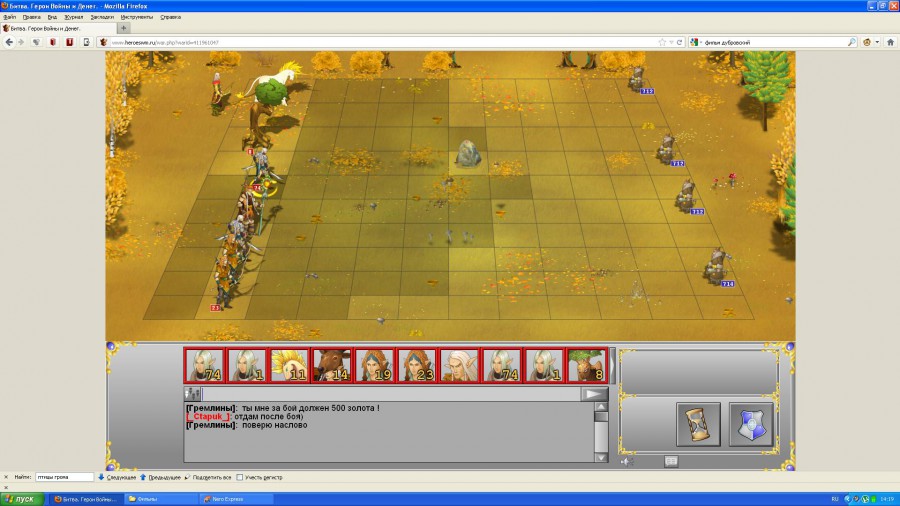Screen dimensions: 900x506
Task: Click the round addon icon near home
Action: (x=867, y=42)
